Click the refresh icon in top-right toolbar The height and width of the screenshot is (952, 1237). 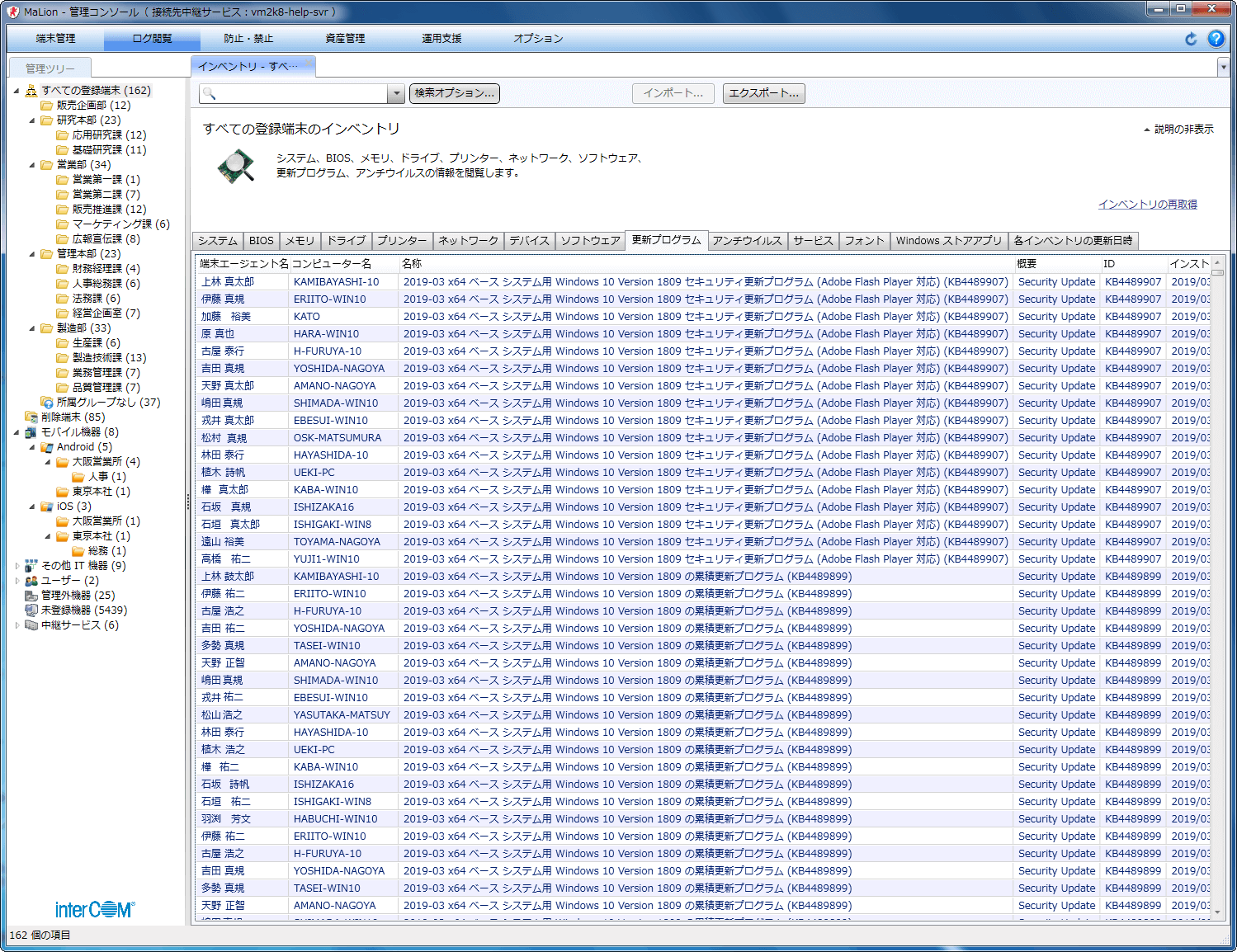click(x=1191, y=39)
